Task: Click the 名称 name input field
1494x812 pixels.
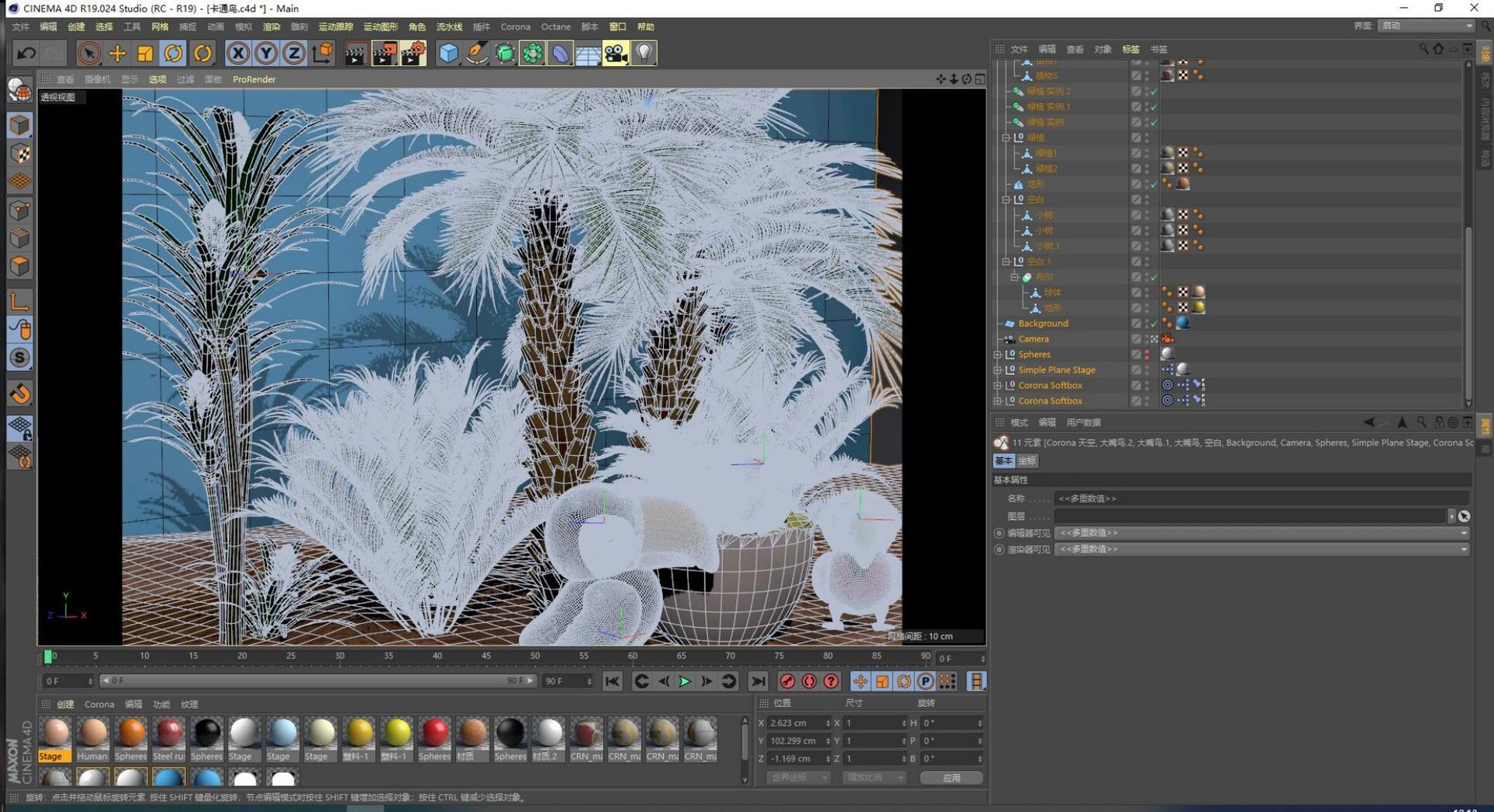Action: tap(1261, 499)
